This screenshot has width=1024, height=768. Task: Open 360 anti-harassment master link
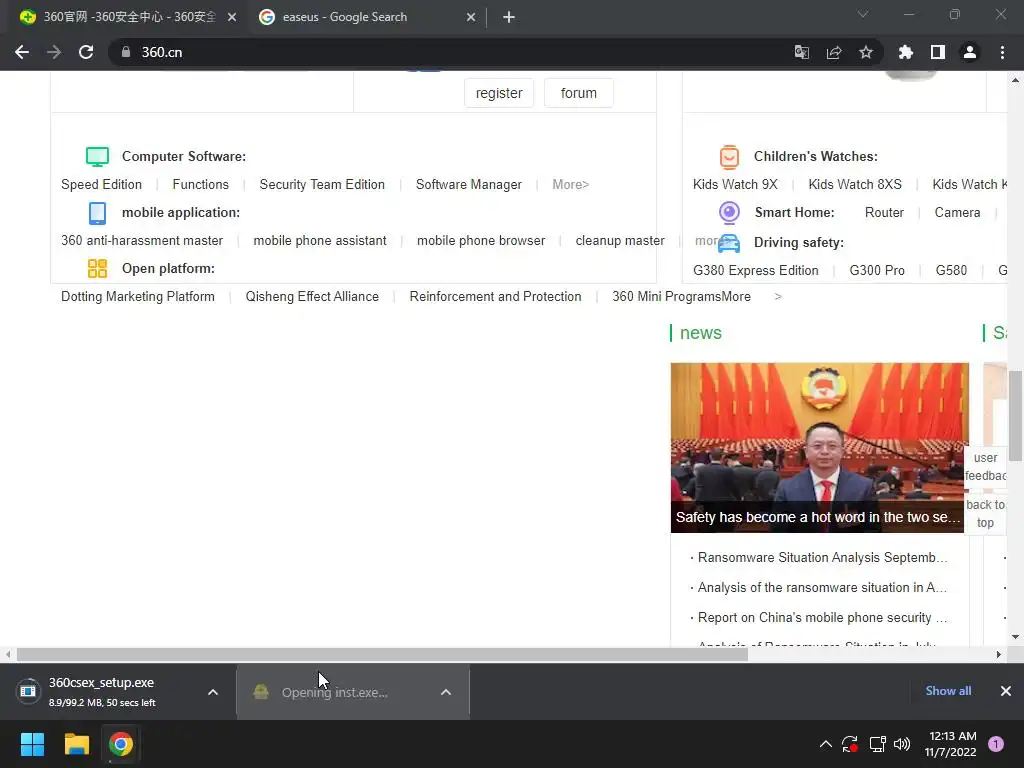142,241
